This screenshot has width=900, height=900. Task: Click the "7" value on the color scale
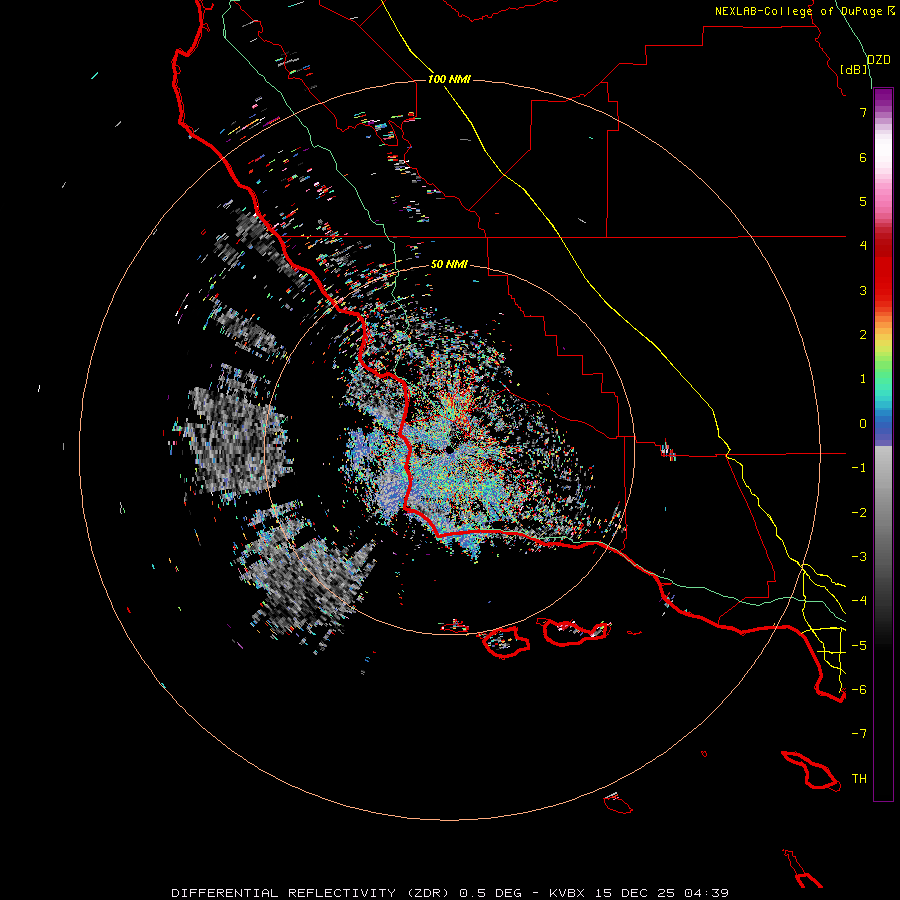pos(863,112)
